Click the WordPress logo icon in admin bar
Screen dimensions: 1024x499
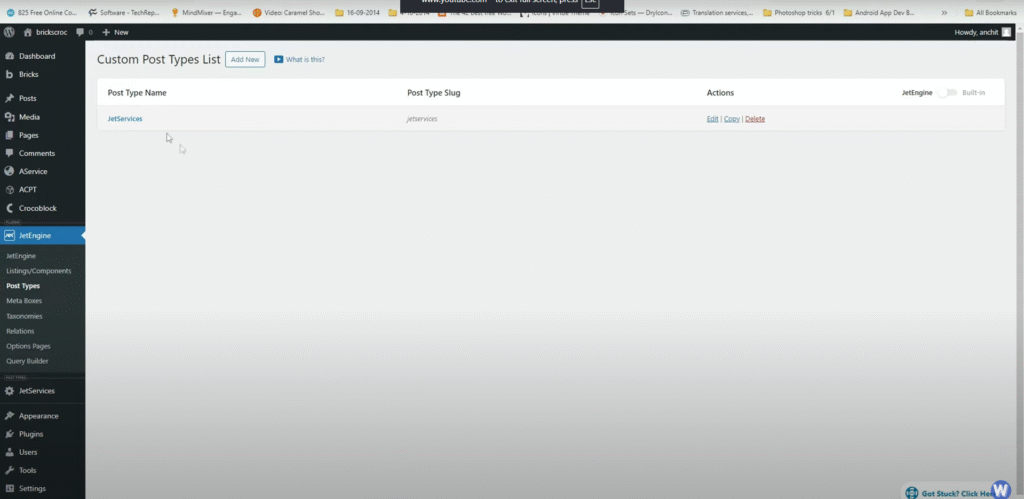[x=9, y=32]
